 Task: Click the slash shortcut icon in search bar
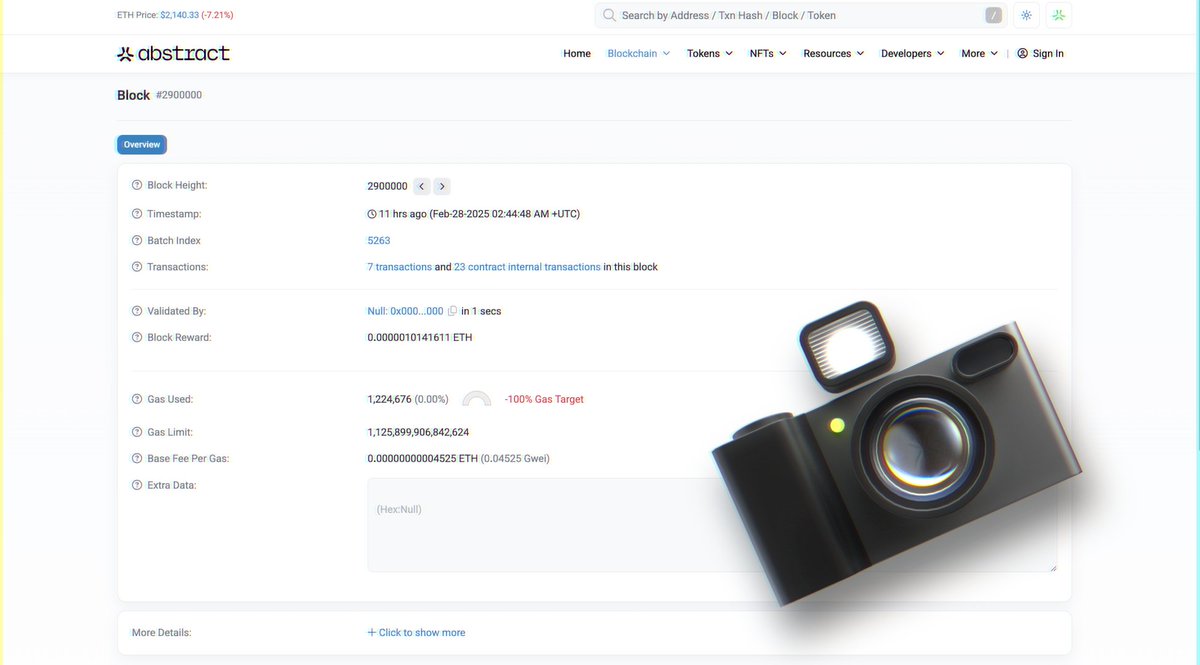coord(993,15)
